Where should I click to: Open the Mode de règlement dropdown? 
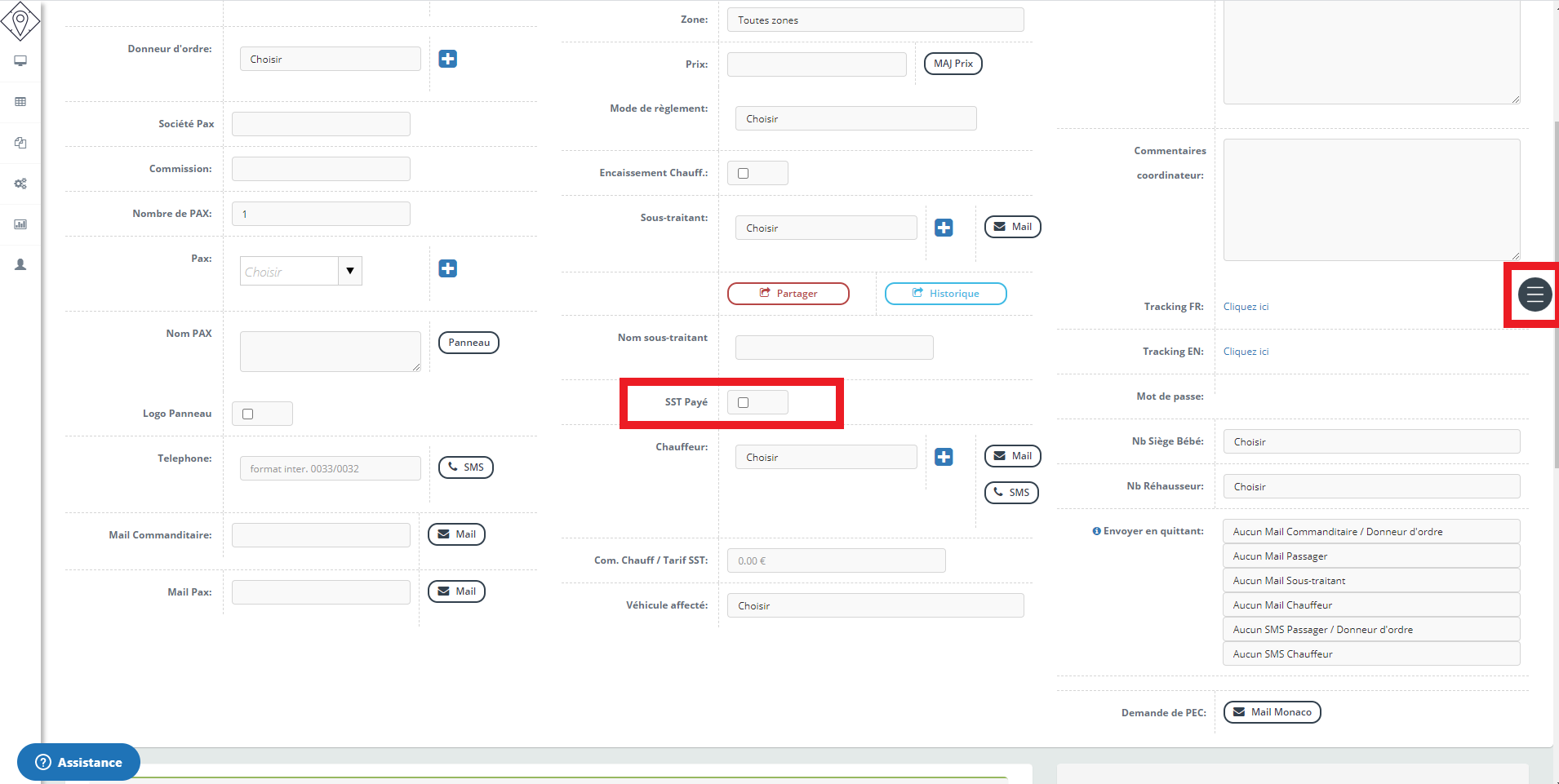(855, 119)
